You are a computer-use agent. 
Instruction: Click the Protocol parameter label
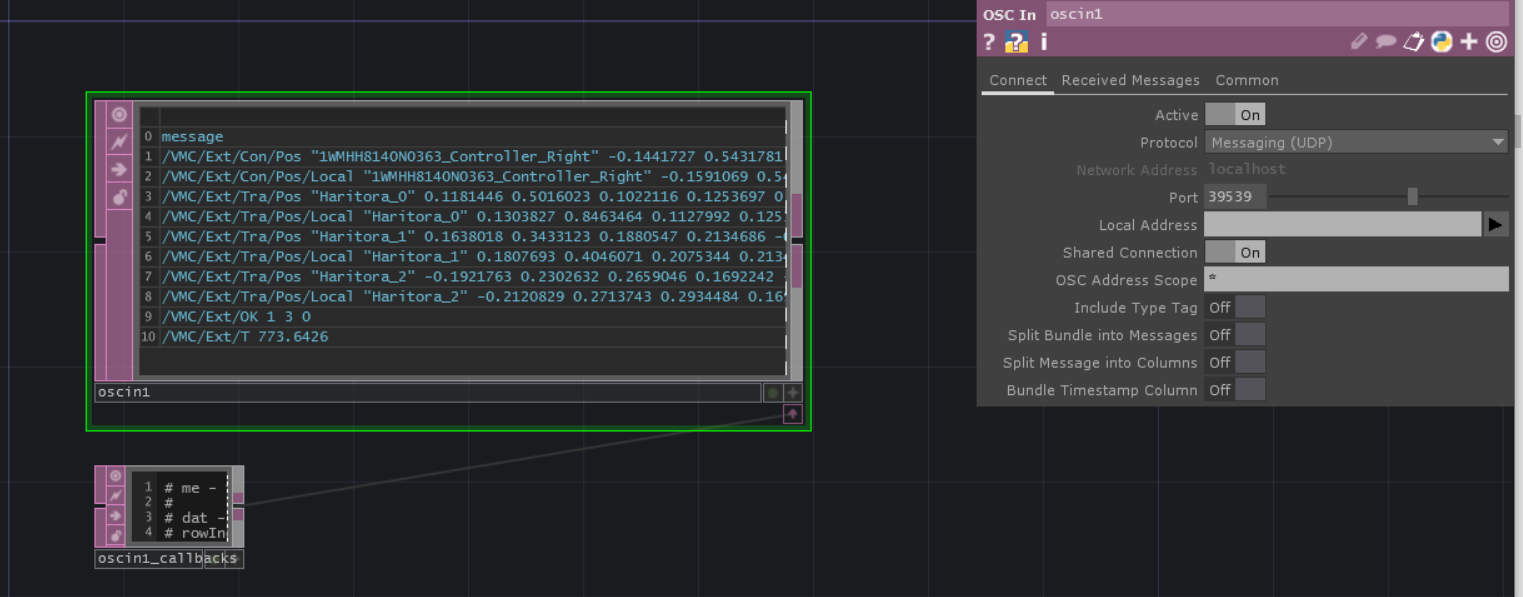pyautogui.click(x=1169, y=143)
